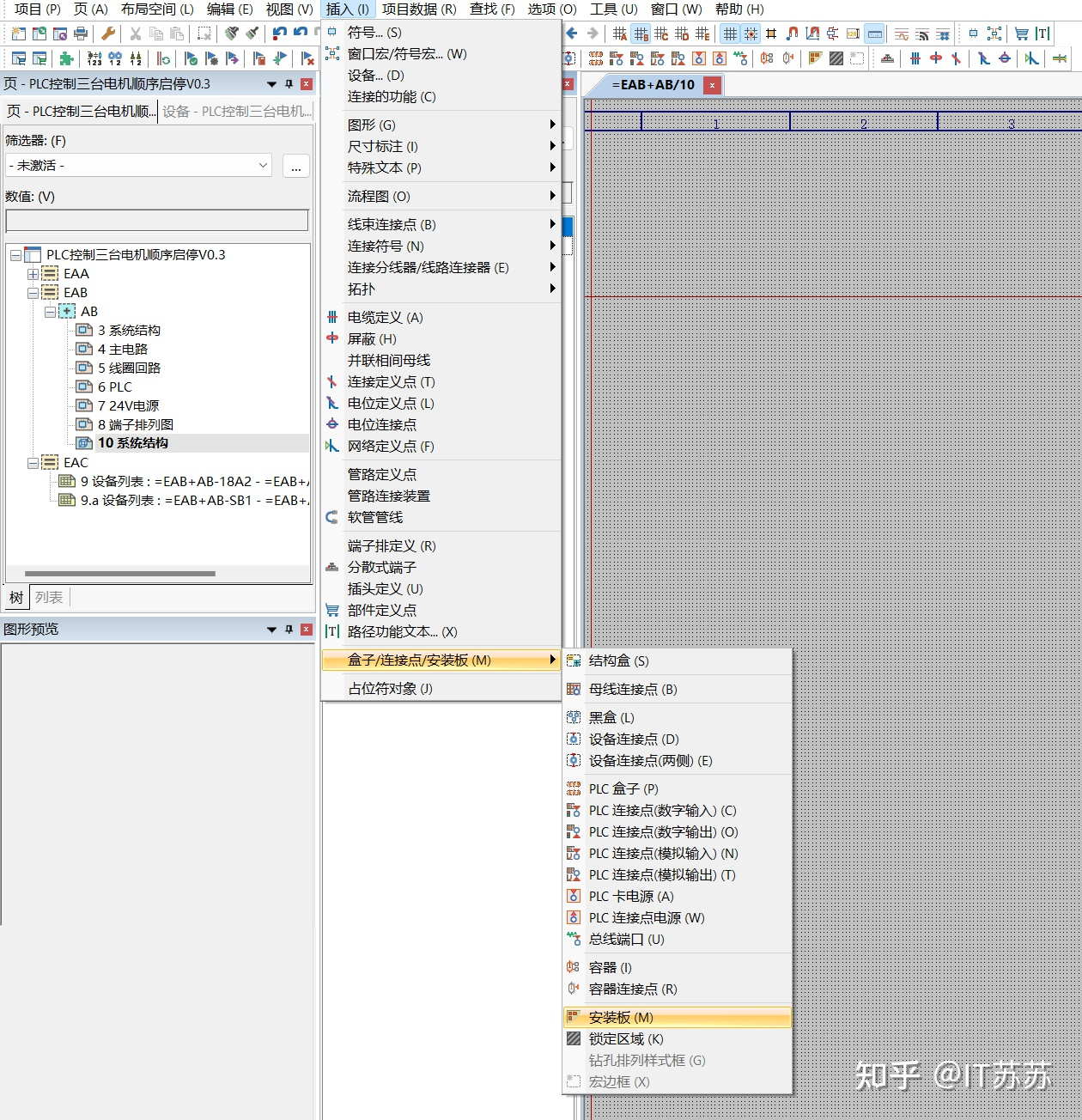Click the ... button next to the filter
The height and width of the screenshot is (1120, 1082).
[x=295, y=166]
